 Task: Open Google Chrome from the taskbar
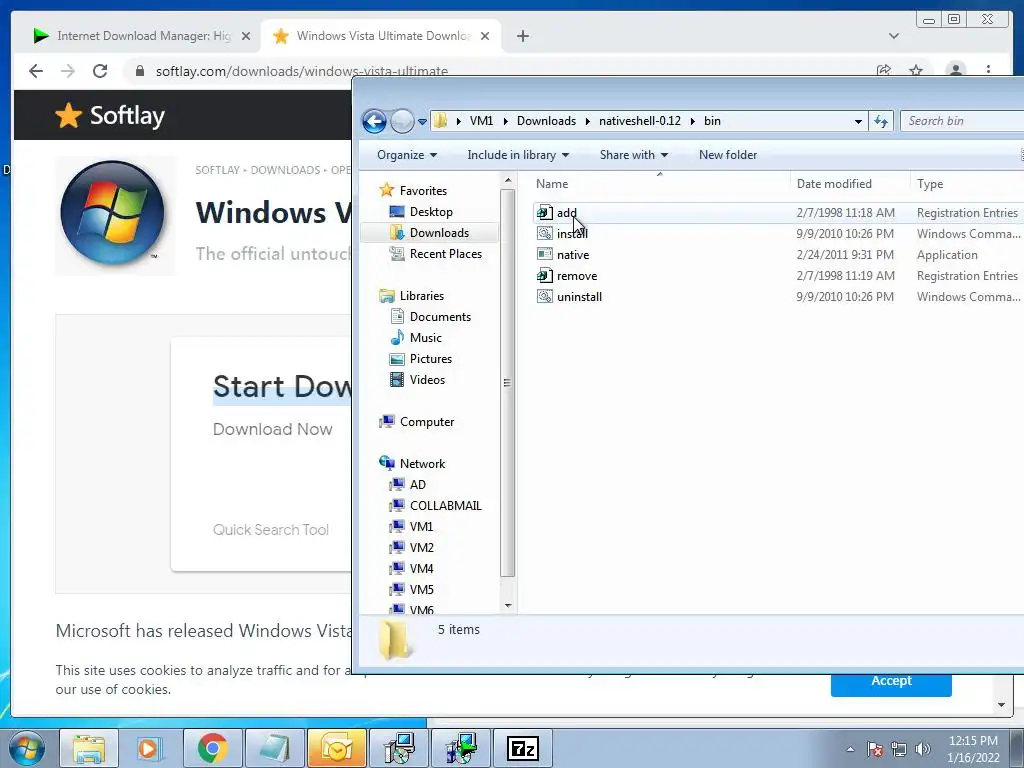tap(212, 748)
